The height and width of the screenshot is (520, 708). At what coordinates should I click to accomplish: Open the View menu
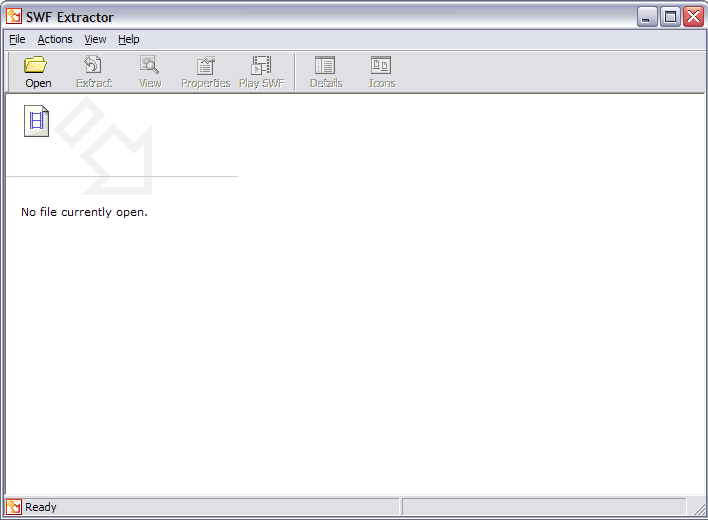[95, 39]
